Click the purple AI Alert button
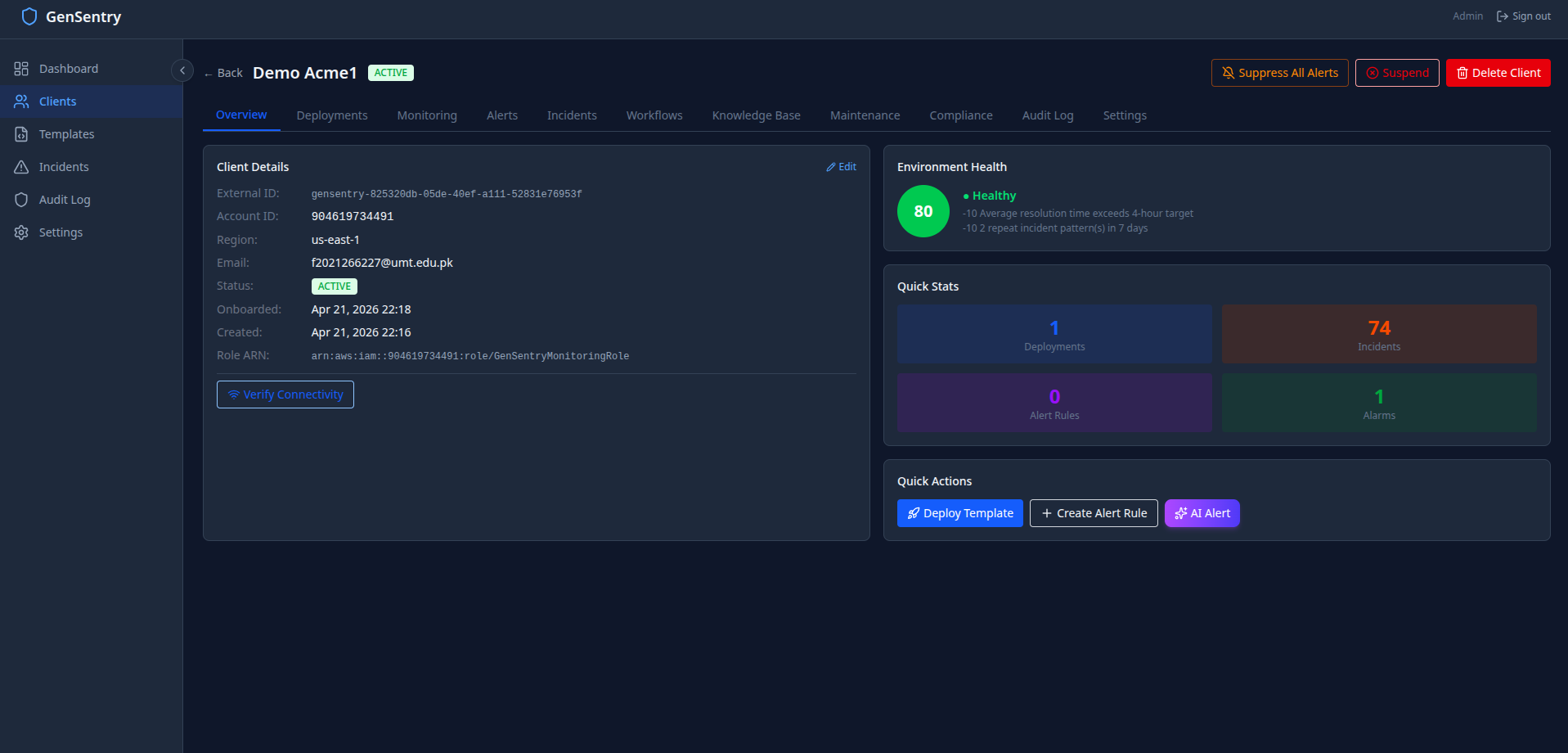This screenshot has height=753, width=1568. [x=1202, y=513]
